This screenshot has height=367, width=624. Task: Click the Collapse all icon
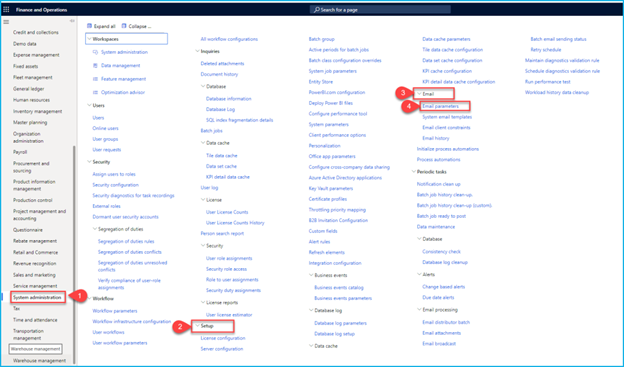point(124,26)
